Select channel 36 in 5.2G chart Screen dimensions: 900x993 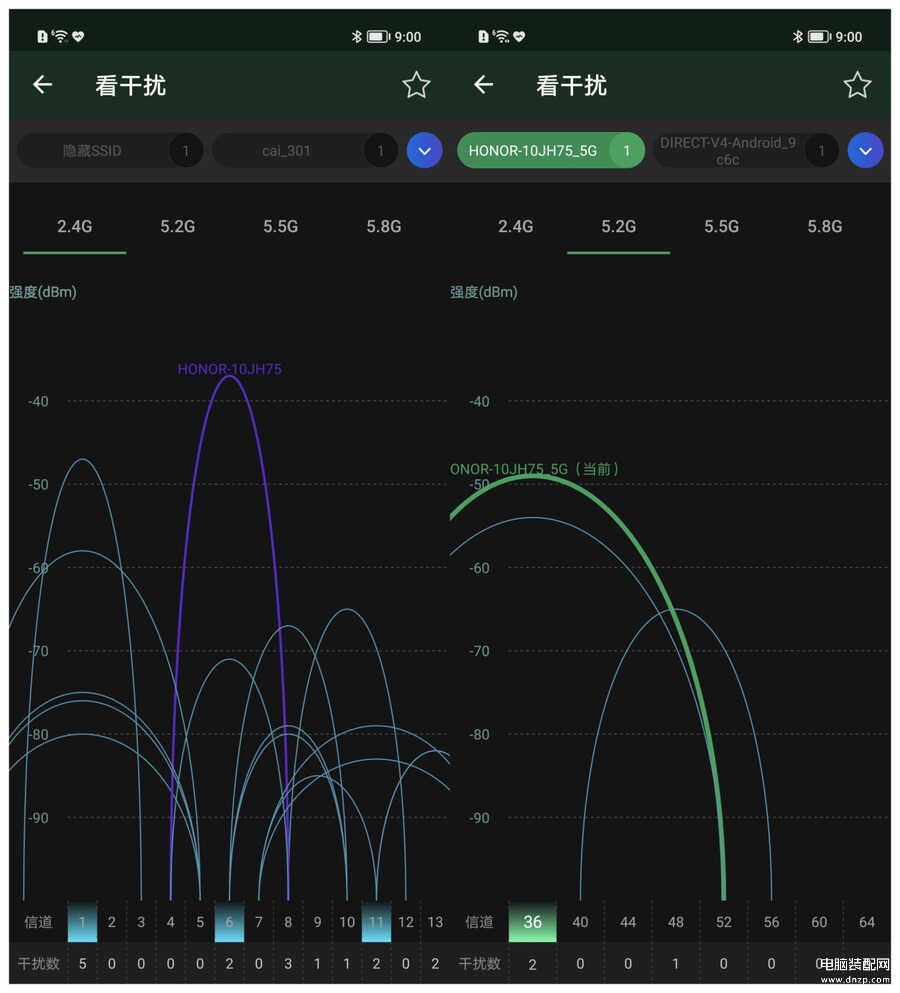tap(532, 922)
